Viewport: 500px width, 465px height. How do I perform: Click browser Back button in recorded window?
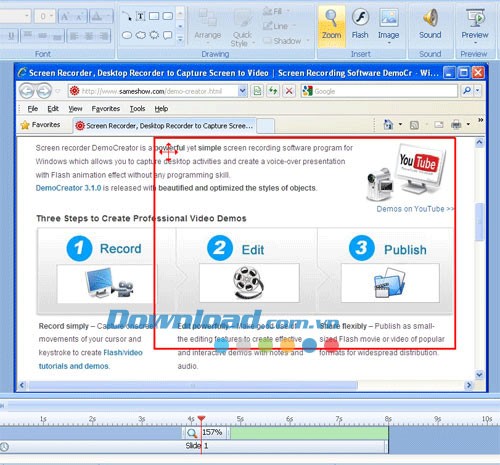(x=27, y=91)
